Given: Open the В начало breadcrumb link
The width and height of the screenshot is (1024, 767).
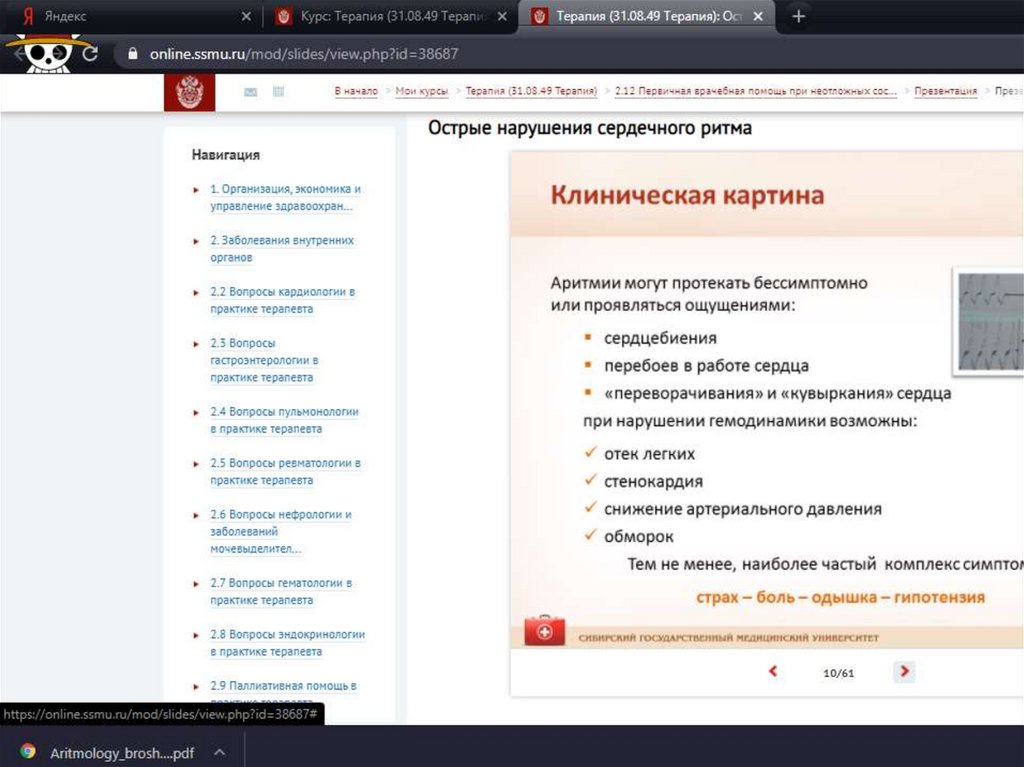Looking at the screenshot, I should [x=356, y=91].
